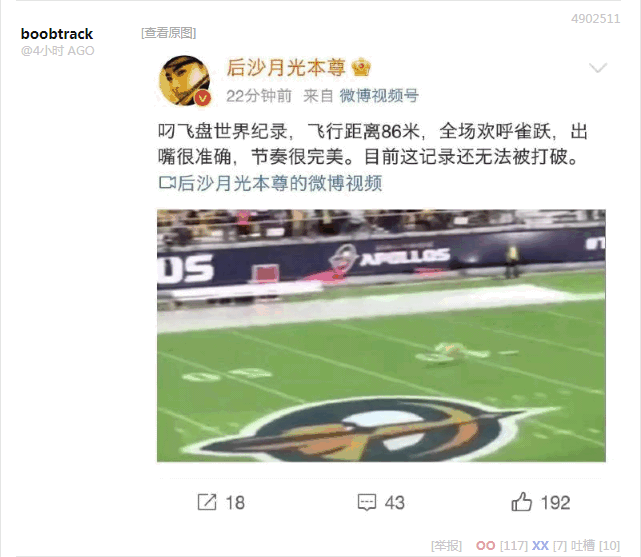This screenshot has height=557, width=641.
Task: Open 后沙月光本尊的微博视频 link
Action: coord(280,183)
